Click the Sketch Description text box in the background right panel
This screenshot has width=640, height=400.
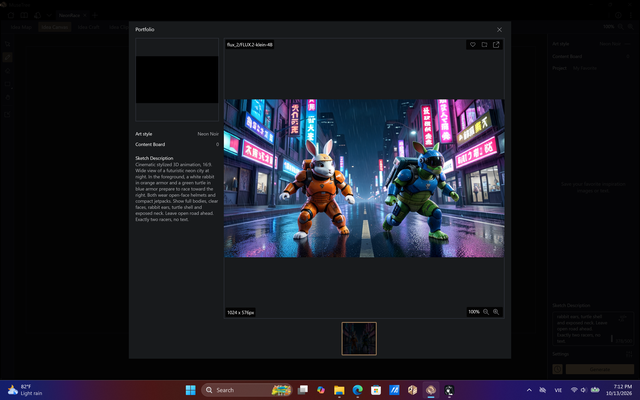tap(593, 328)
